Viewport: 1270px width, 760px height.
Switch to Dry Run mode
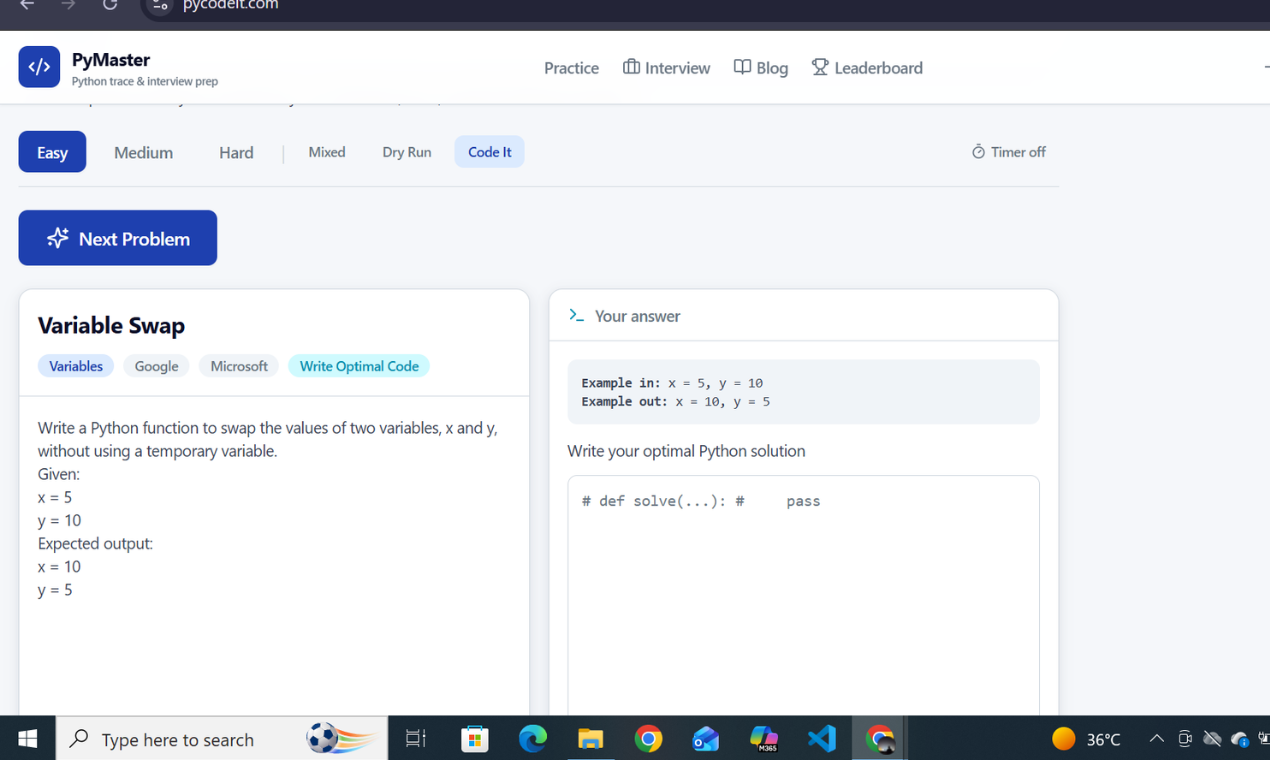tap(407, 152)
